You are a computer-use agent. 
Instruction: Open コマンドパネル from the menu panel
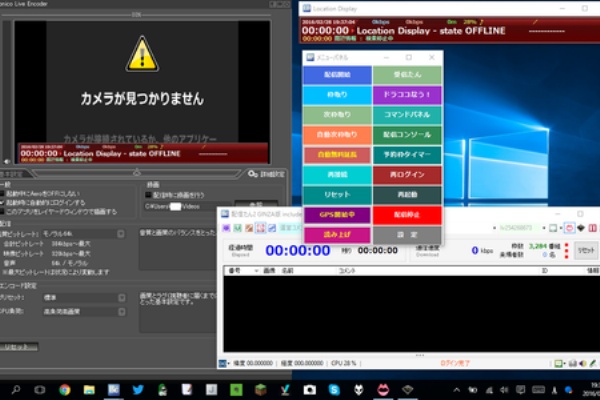407,115
